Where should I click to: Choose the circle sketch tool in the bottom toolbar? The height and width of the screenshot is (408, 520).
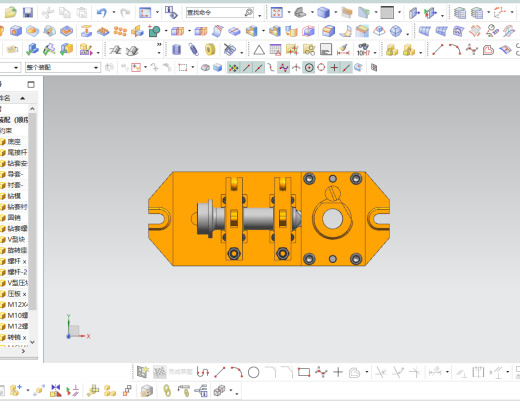(x=253, y=372)
